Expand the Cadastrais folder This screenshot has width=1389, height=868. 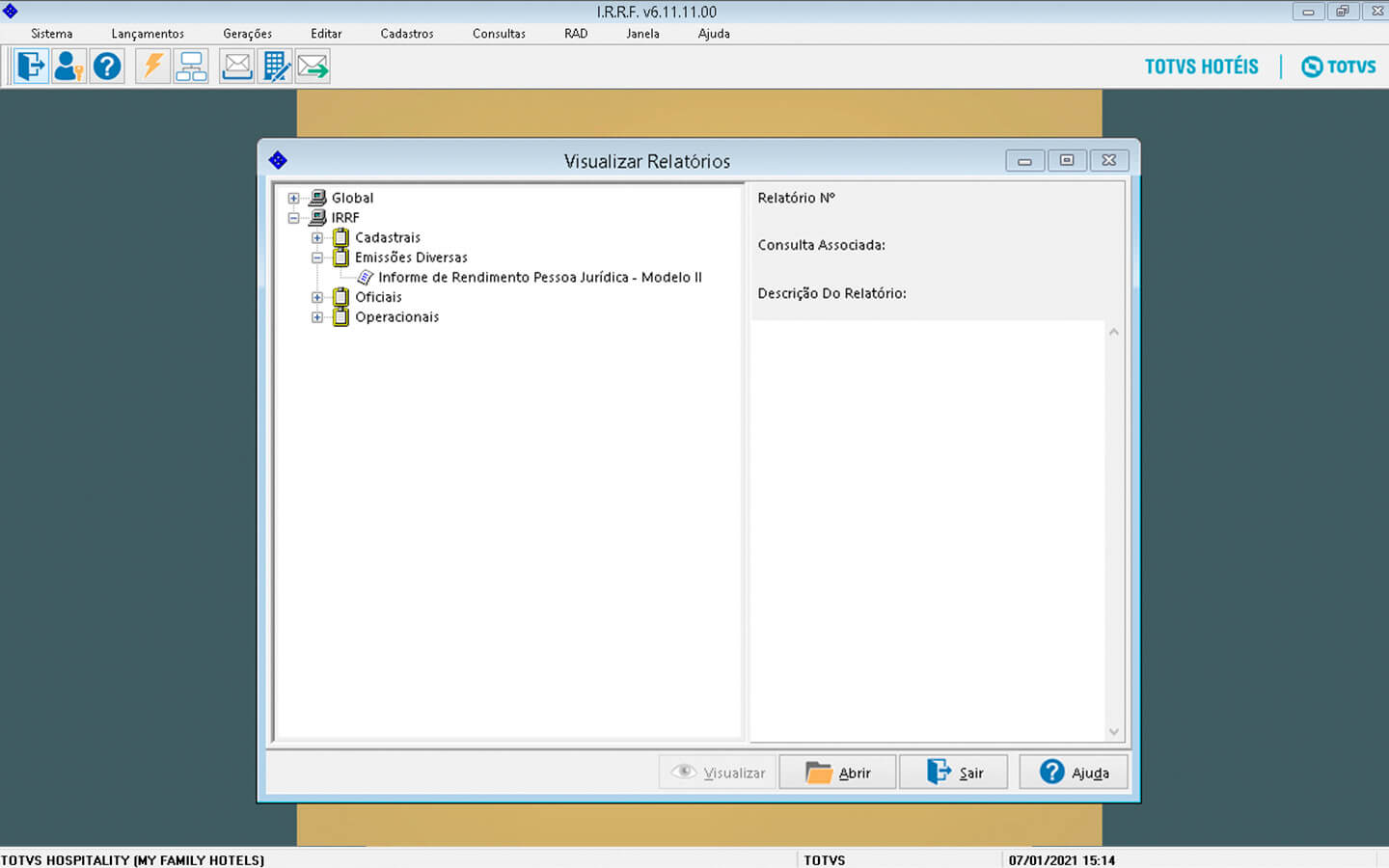pos(317,238)
